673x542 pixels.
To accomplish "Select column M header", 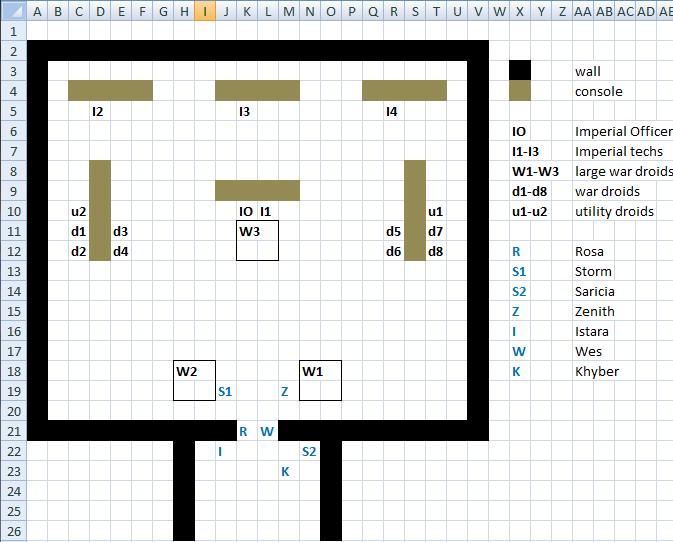I will pyautogui.click(x=289, y=11).
